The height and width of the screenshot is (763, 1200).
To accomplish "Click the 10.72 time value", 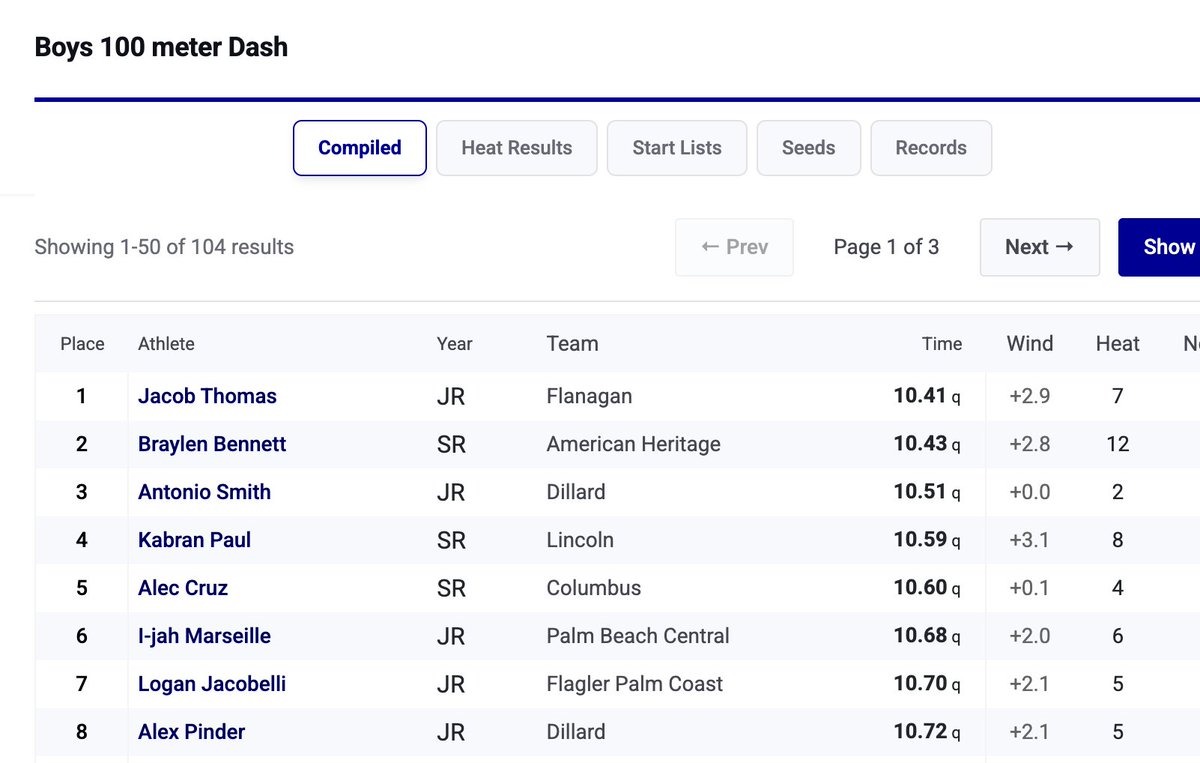I will pyautogui.click(x=920, y=732).
